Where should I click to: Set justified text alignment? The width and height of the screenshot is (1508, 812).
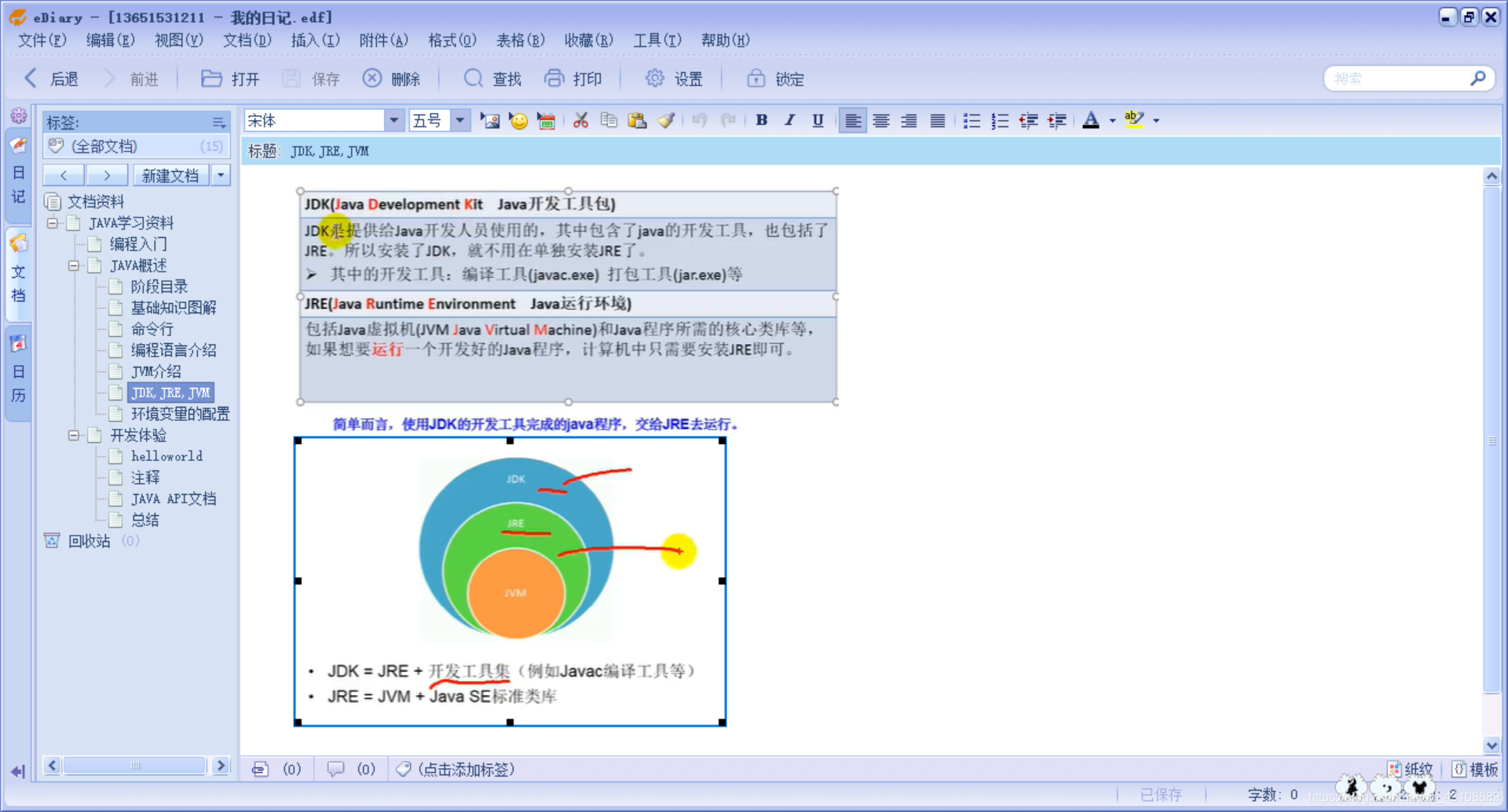[938, 120]
